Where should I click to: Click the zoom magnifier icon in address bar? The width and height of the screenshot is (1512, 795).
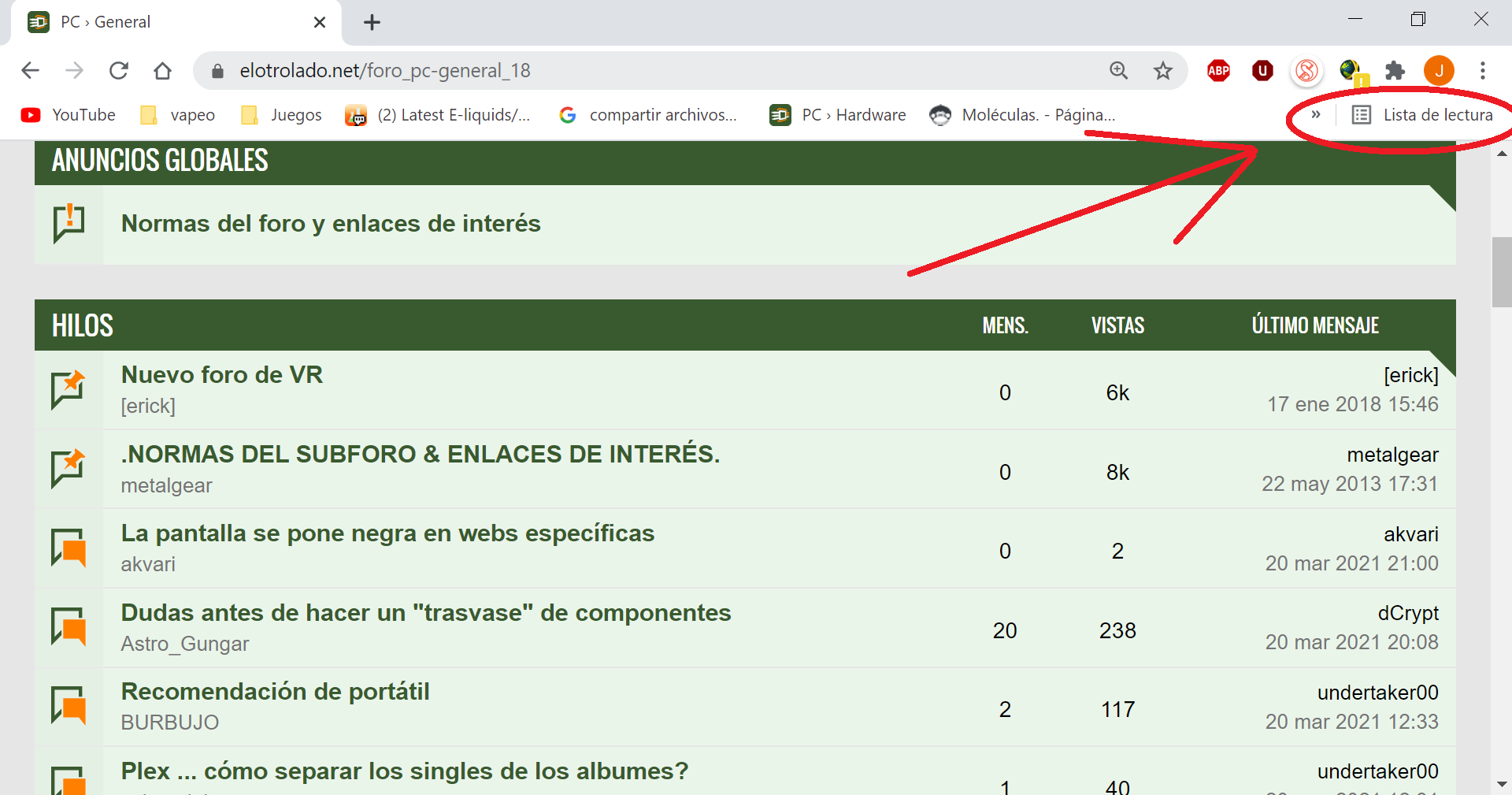click(x=1118, y=71)
